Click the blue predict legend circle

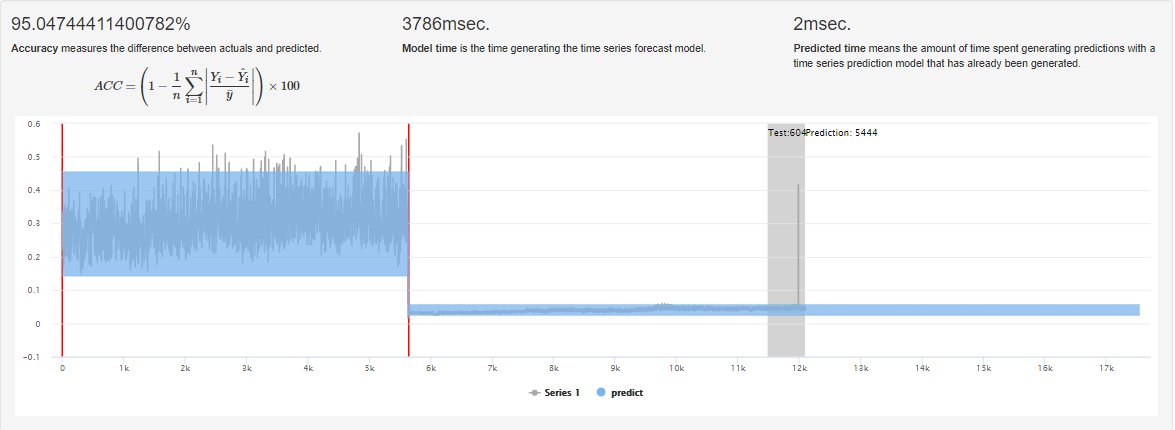pos(601,392)
